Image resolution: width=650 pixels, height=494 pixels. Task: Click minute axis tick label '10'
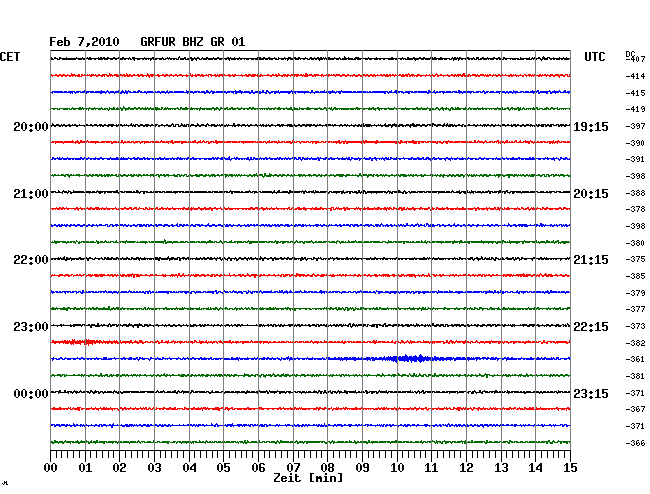tap(397, 468)
